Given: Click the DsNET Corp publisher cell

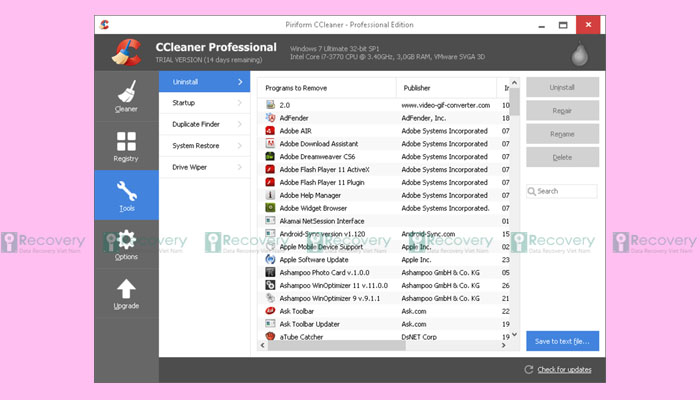Looking at the screenshot, I should 419,337.
